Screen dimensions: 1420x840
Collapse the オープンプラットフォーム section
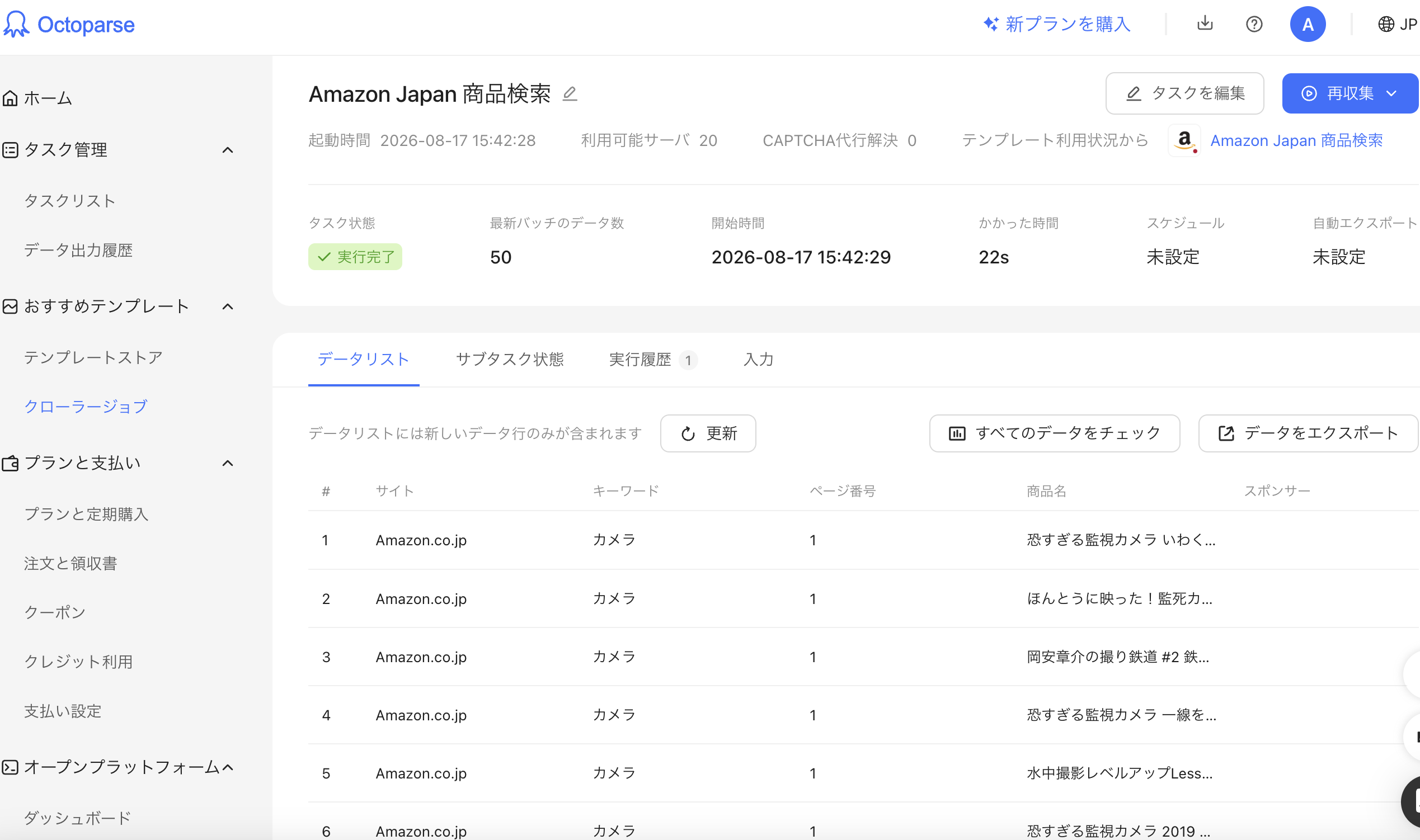point(228,767)
